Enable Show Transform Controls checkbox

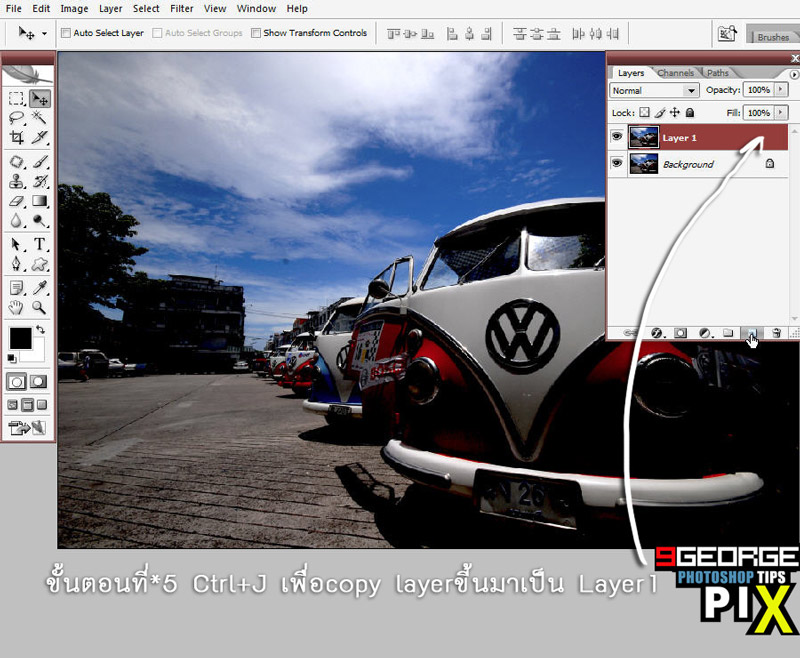[x=256, y=33]
